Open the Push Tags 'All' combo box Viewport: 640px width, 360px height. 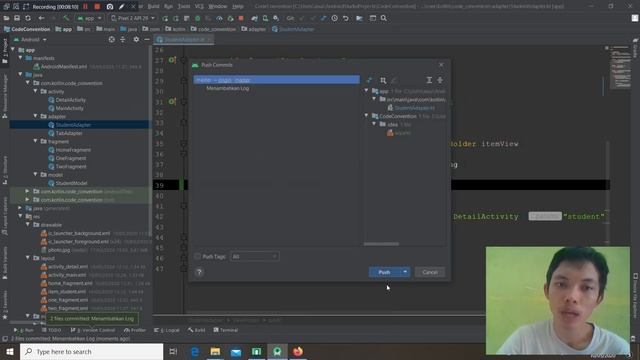pyautogui.click(x=254, y=256)
